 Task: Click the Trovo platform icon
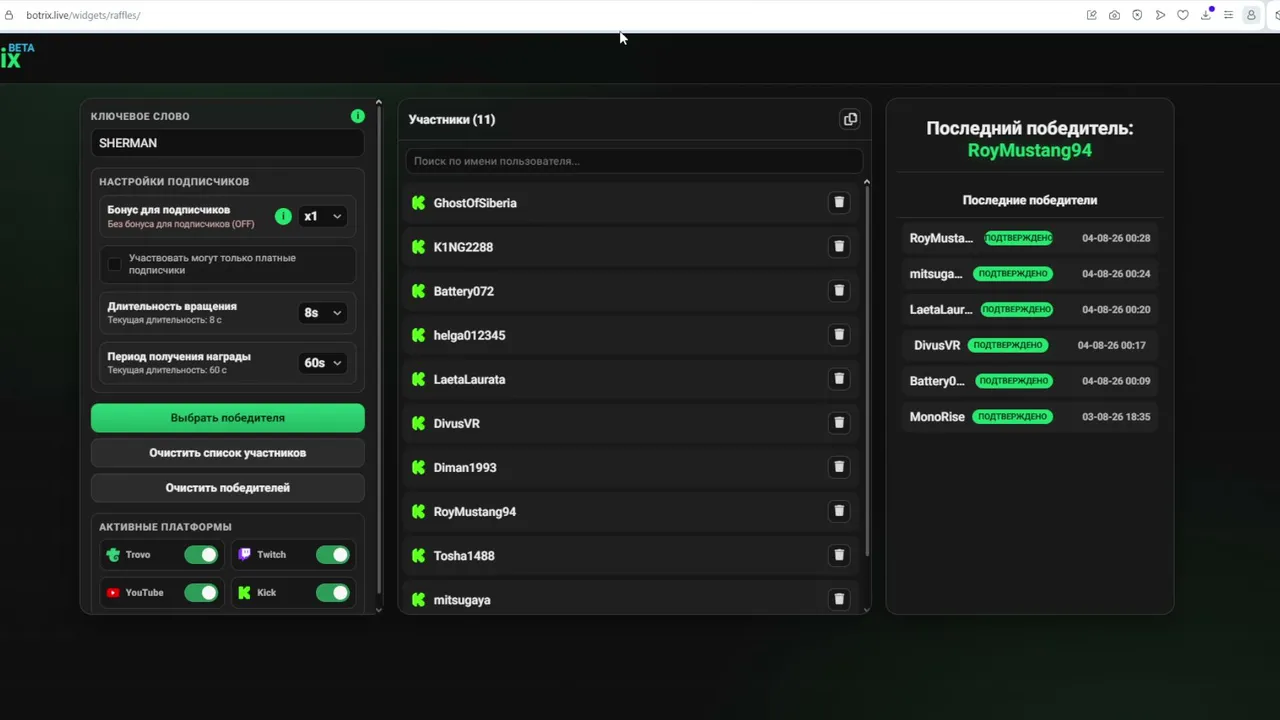point(113,555)
